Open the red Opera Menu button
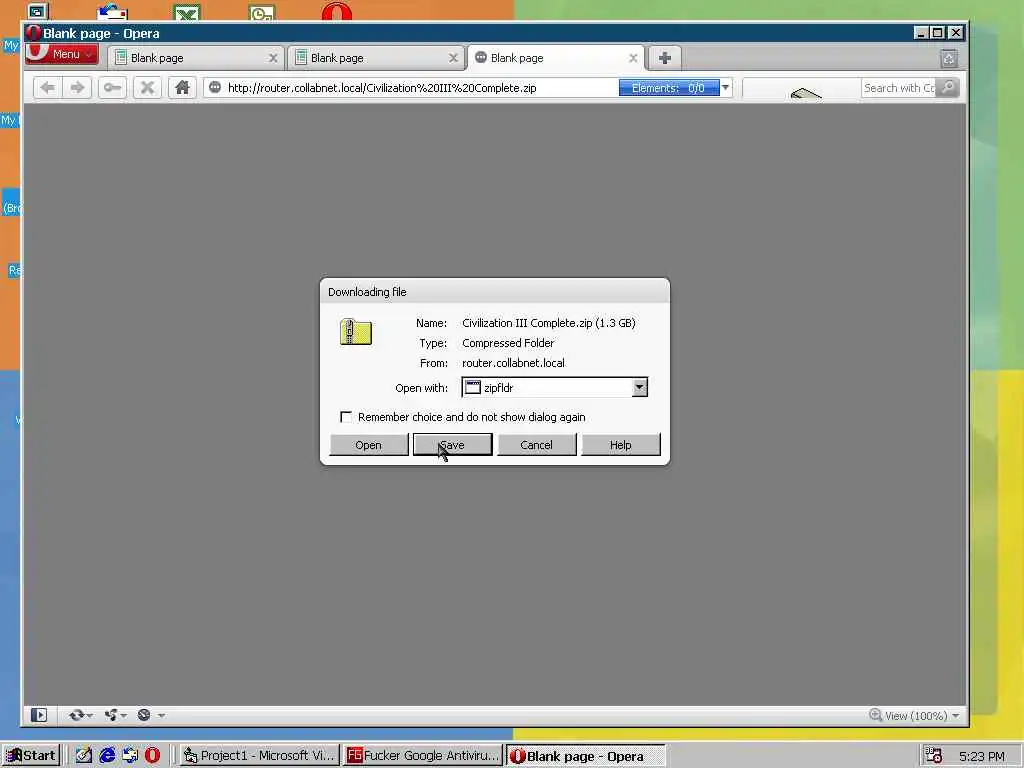The width and height of the screenshot is (1024, 768). coord(62,54)
